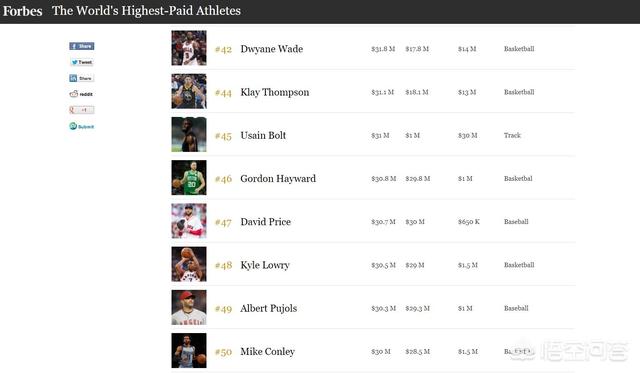Viewport: 640px width, 373px height.
Task: Click the Mike Conley name link
Action: (267, 352)
